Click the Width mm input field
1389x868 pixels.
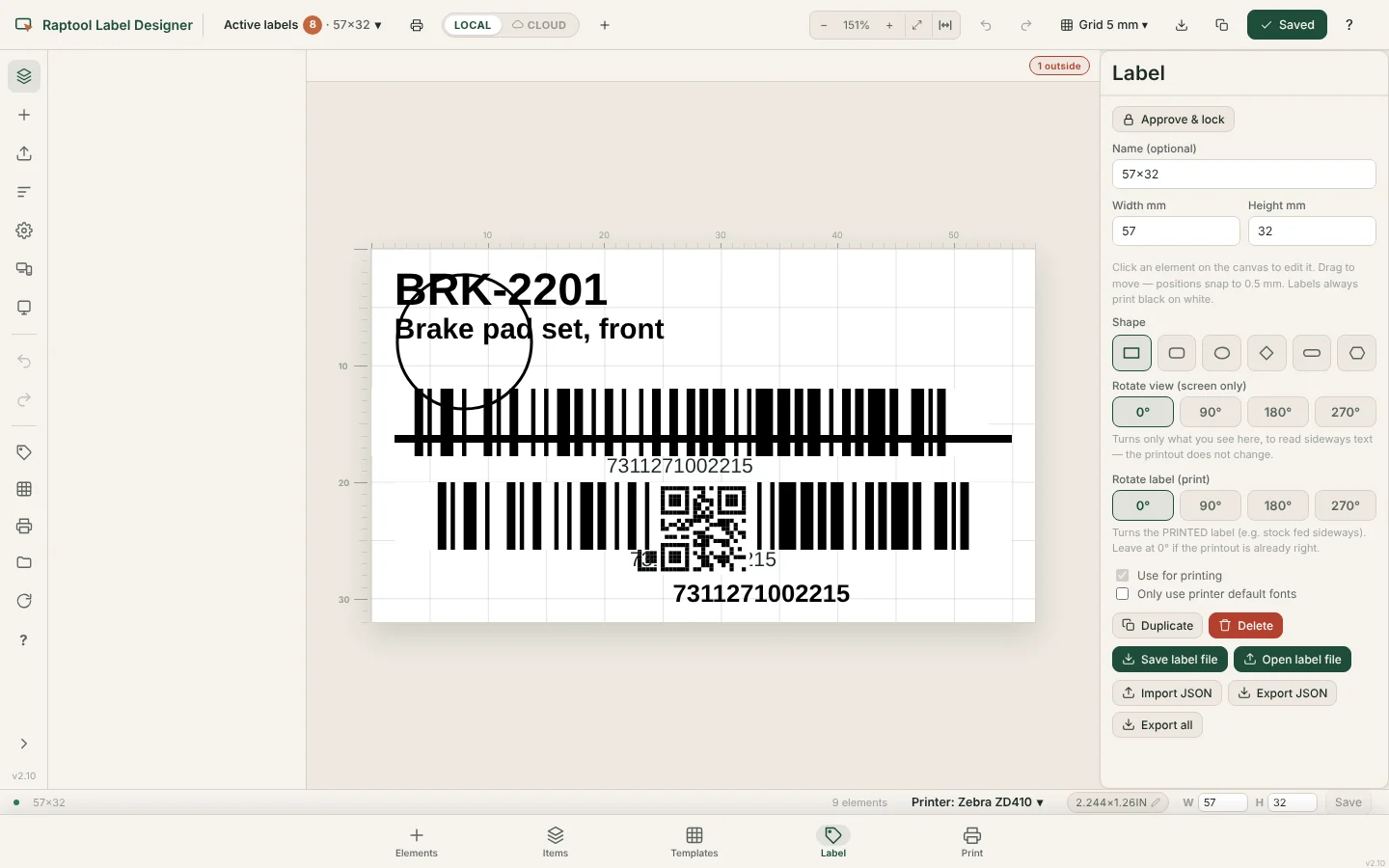[1176, 231]
